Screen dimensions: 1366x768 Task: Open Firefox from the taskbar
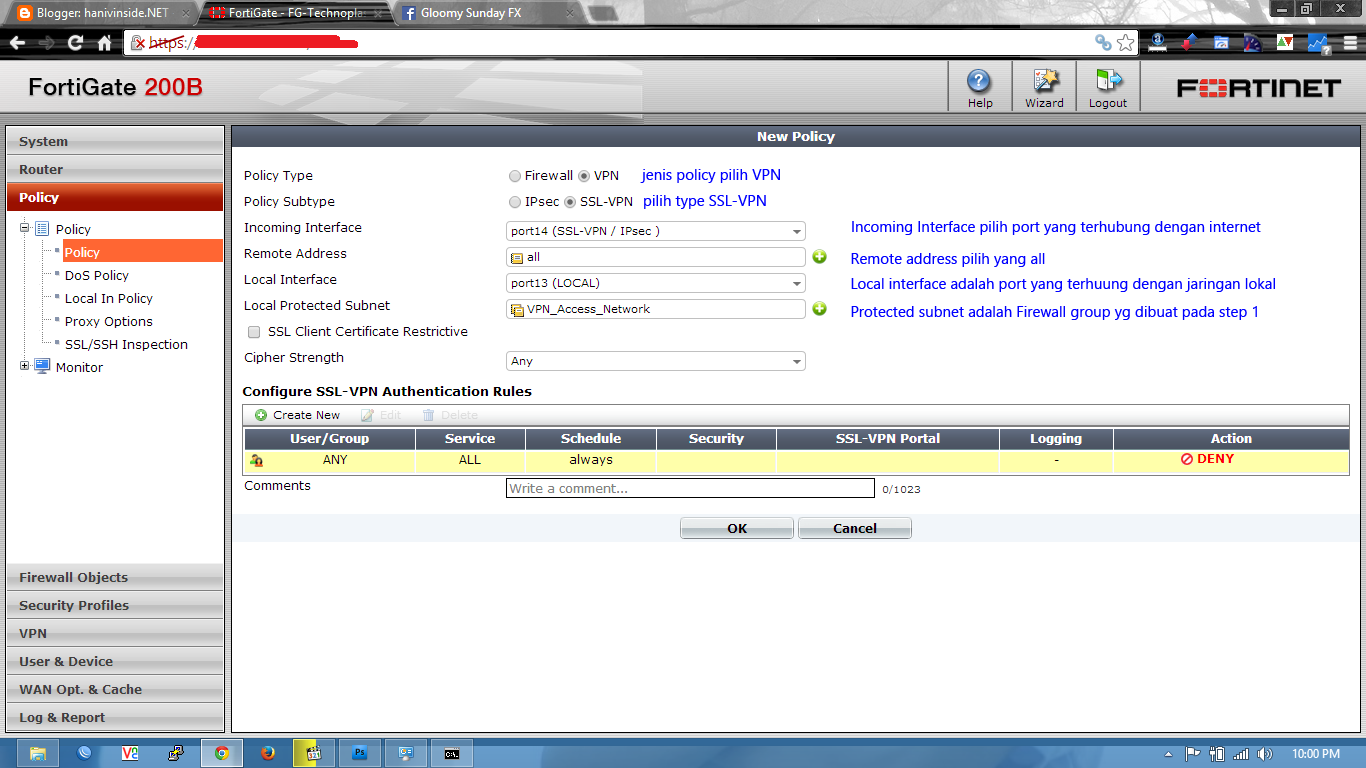(267, 753)
